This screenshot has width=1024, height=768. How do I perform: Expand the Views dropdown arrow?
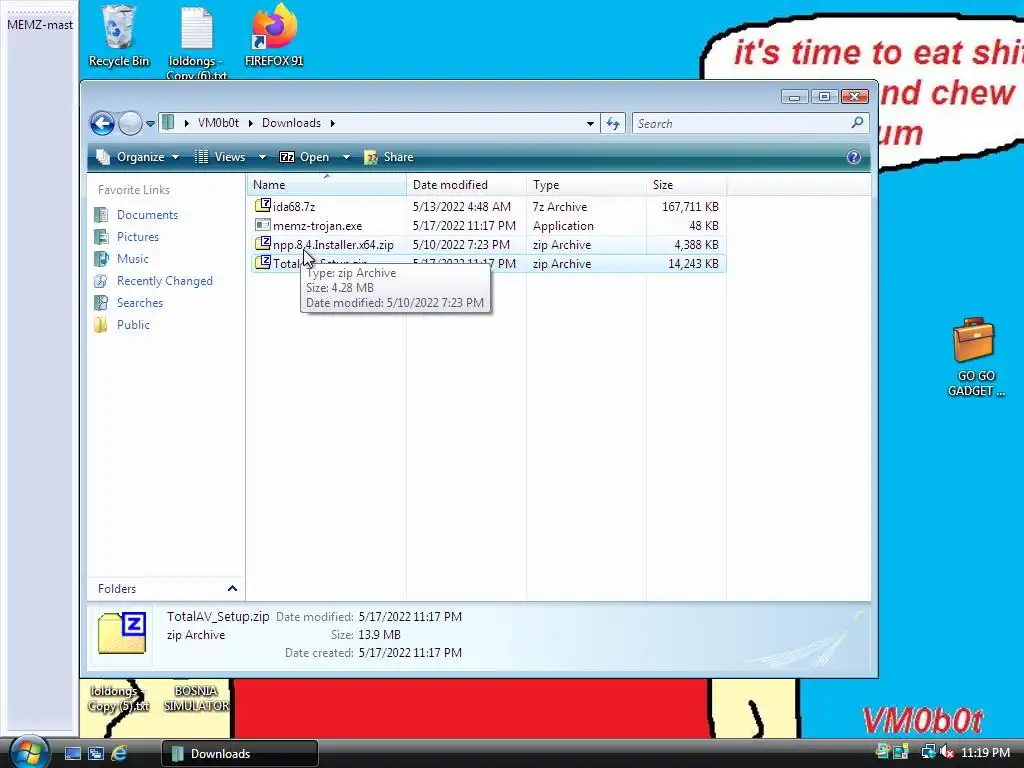262,157
